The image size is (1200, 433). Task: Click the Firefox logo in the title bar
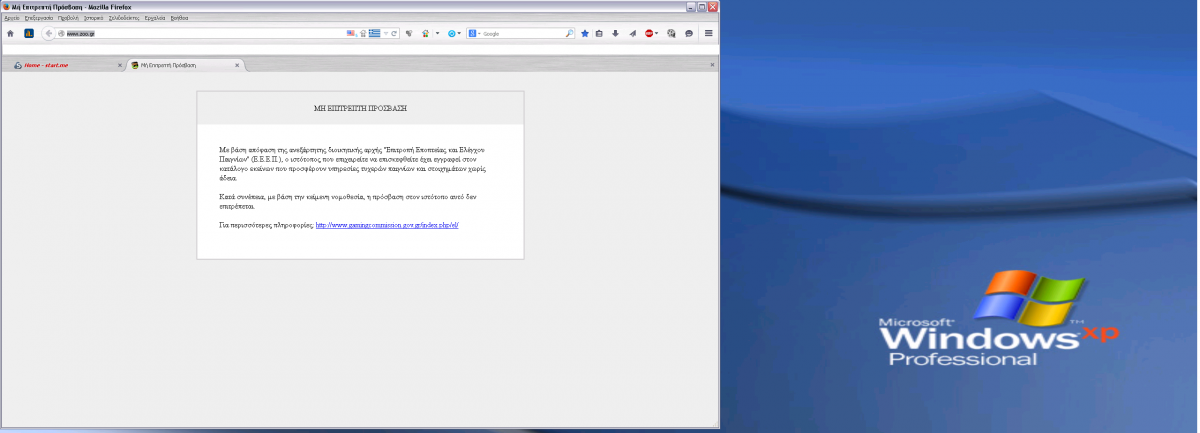tap(6, 6)
